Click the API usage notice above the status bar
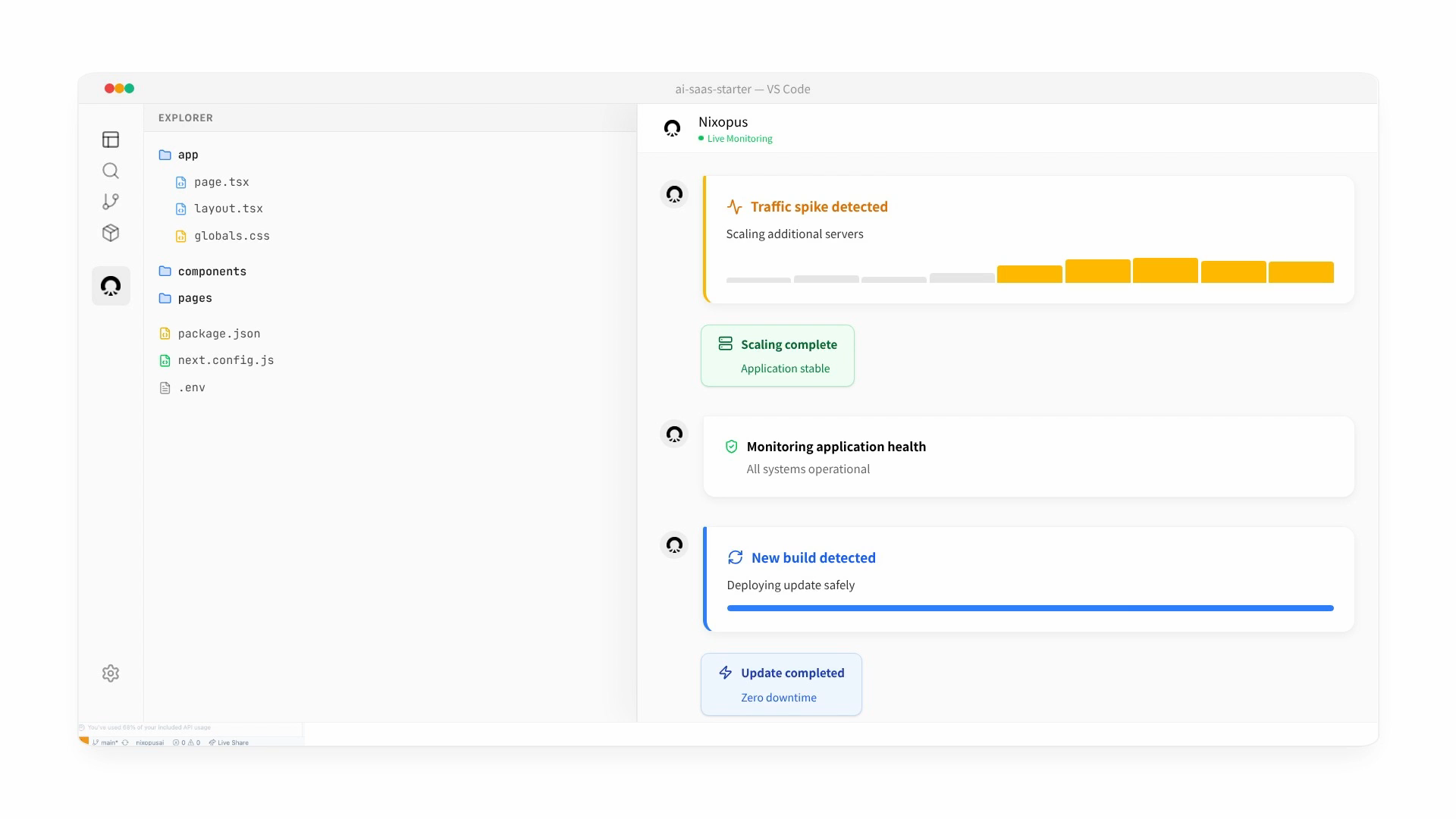 coord(146,728)
